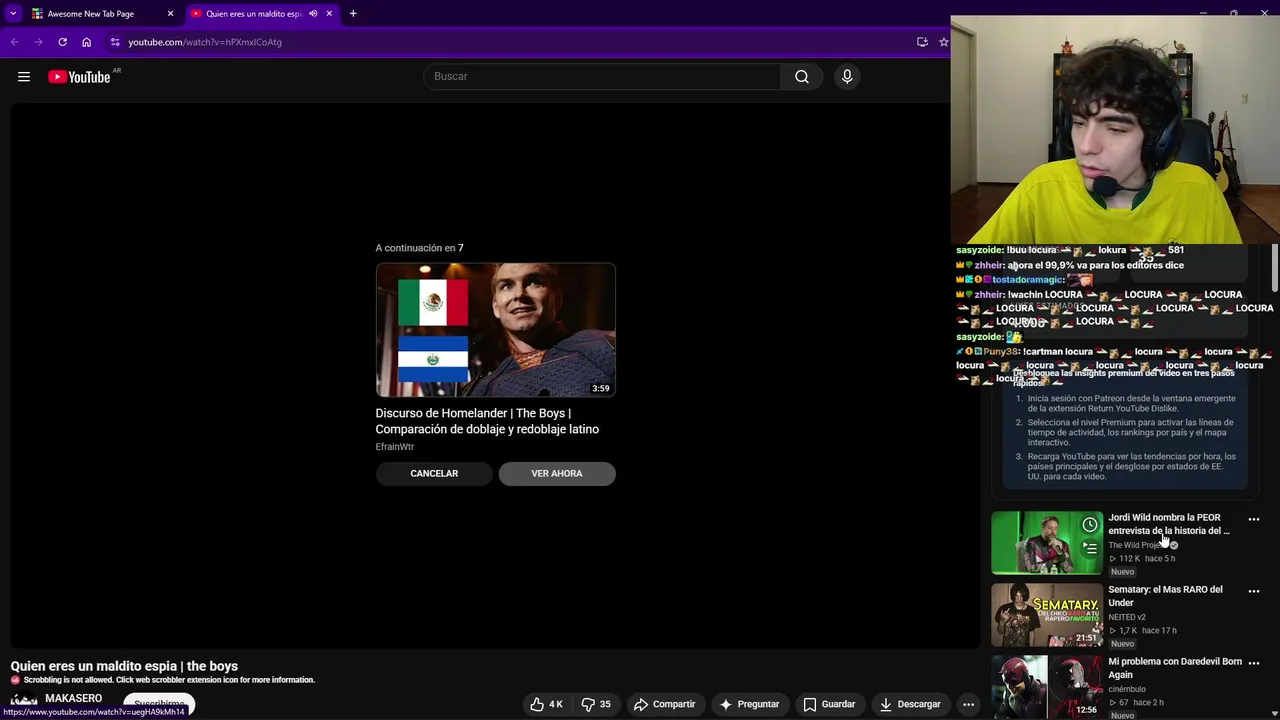Go forward with the browser forward arrow
1280x720 pixels.
click(38, 42)
